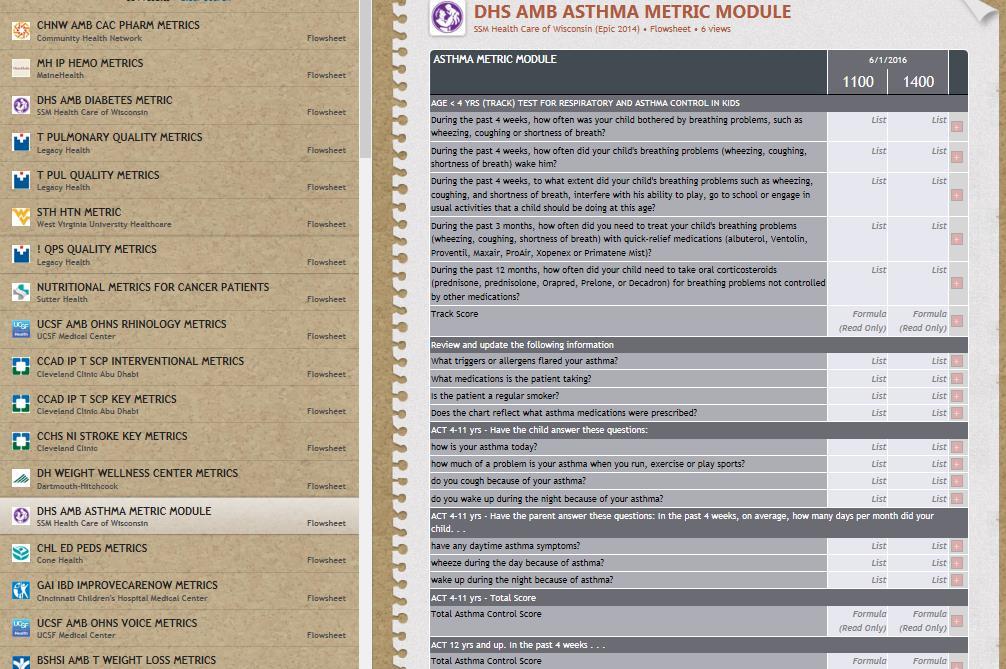Image resolution: width=1006 pixels, height=669 pixels.
Task: Open 1400 List cell for 'do you cough because of your asthma?'
Action: point(918,481)
